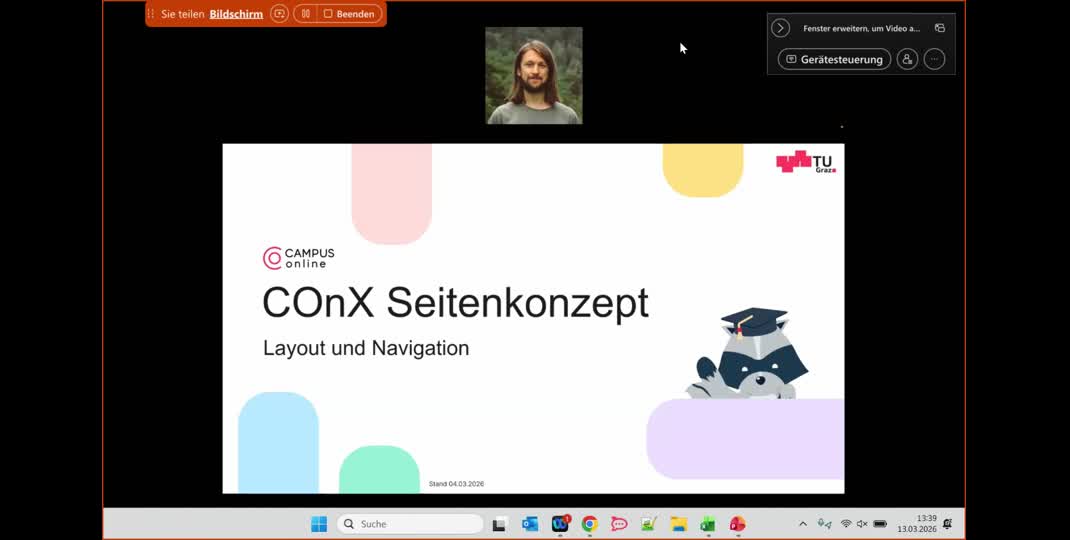Toggle the muted speaker volume icon
This screenshot has width=1070, height=540.
point(862,524)
